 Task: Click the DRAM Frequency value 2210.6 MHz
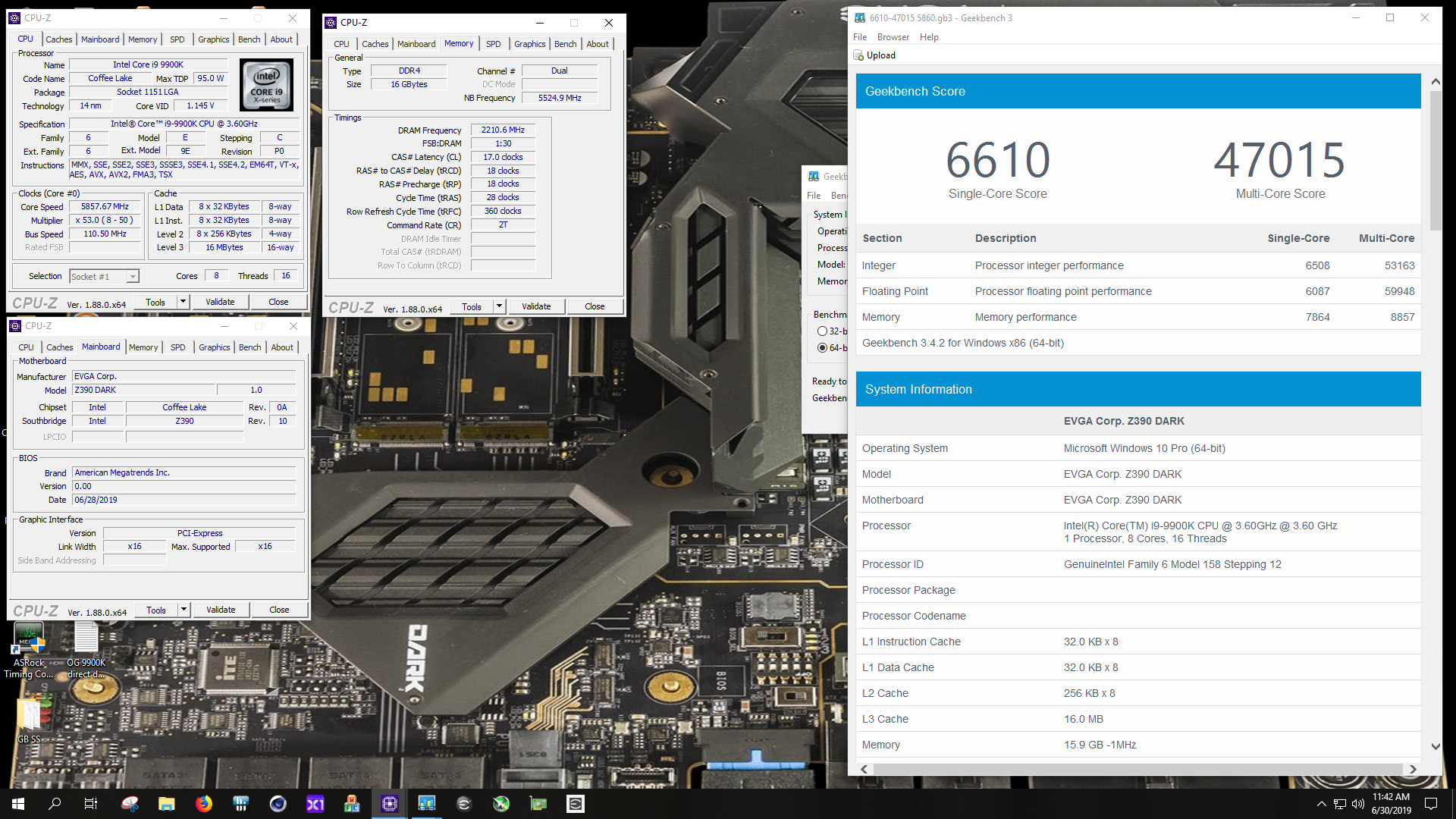[x=503, y=130]
